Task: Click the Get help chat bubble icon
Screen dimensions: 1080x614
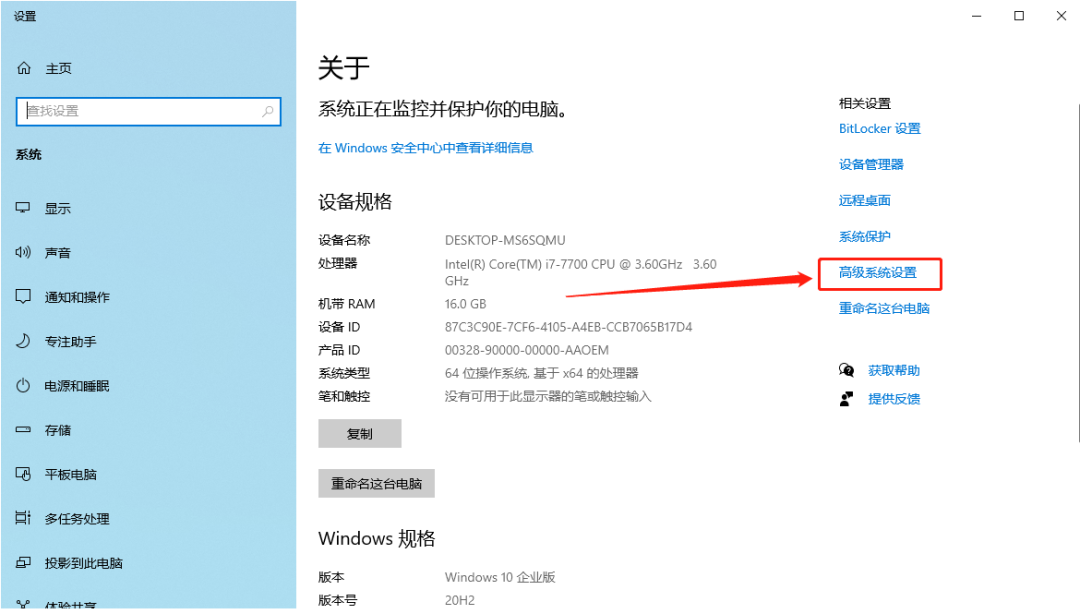Action: pyautogui.click(x=847, y=371)
